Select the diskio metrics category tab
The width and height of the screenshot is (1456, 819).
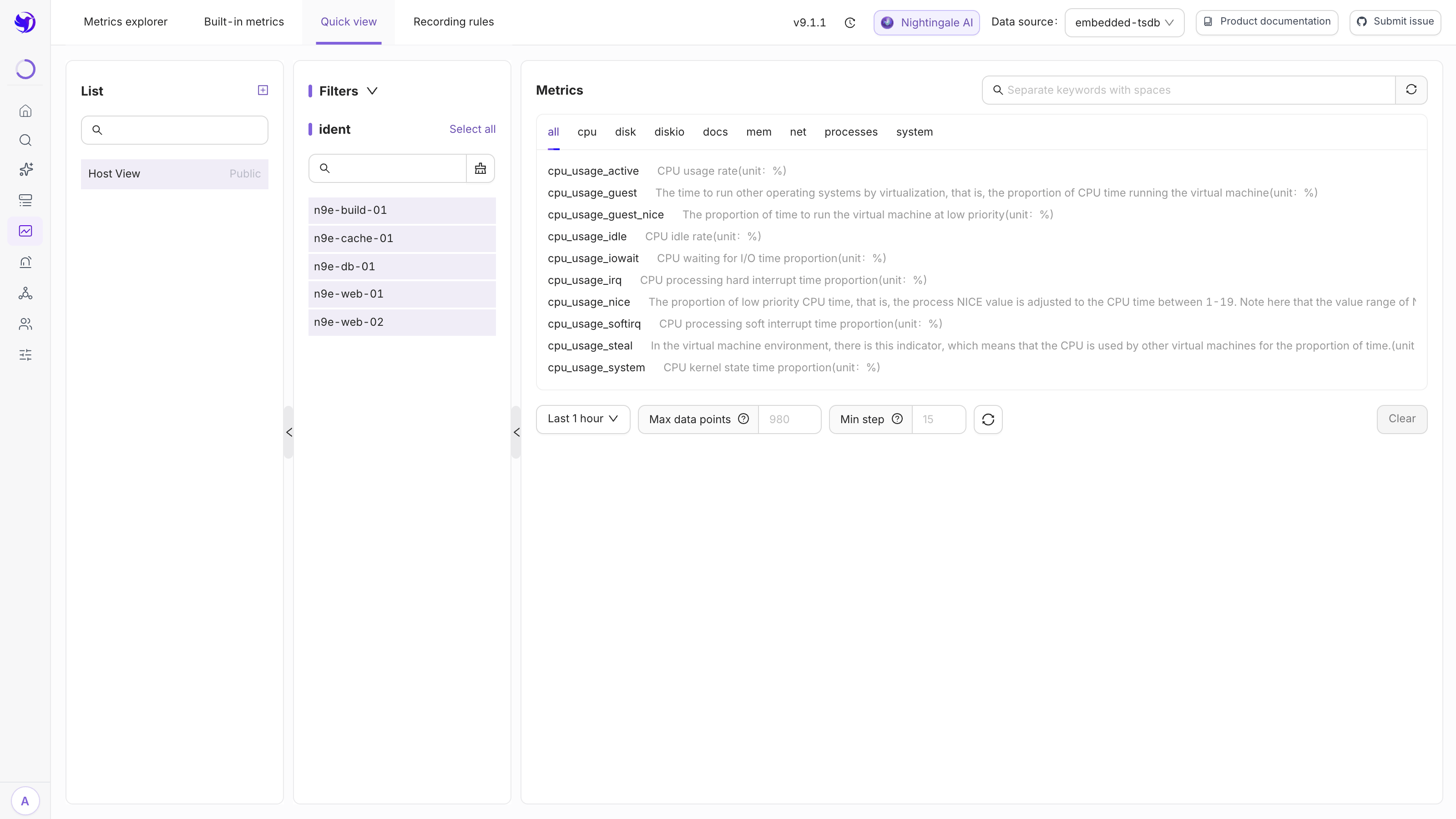669,132
